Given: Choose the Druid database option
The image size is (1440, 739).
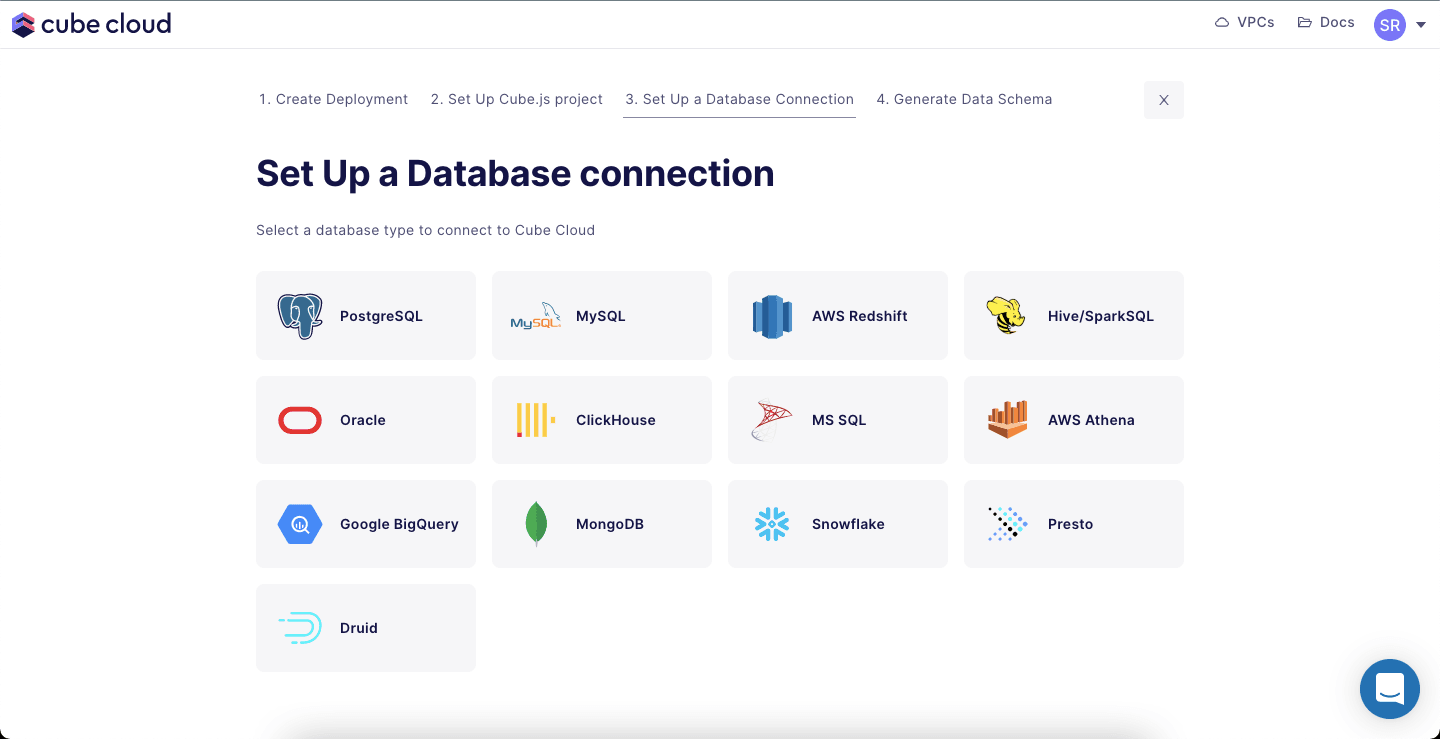Looking at the screenshot, I should point(366,628).
